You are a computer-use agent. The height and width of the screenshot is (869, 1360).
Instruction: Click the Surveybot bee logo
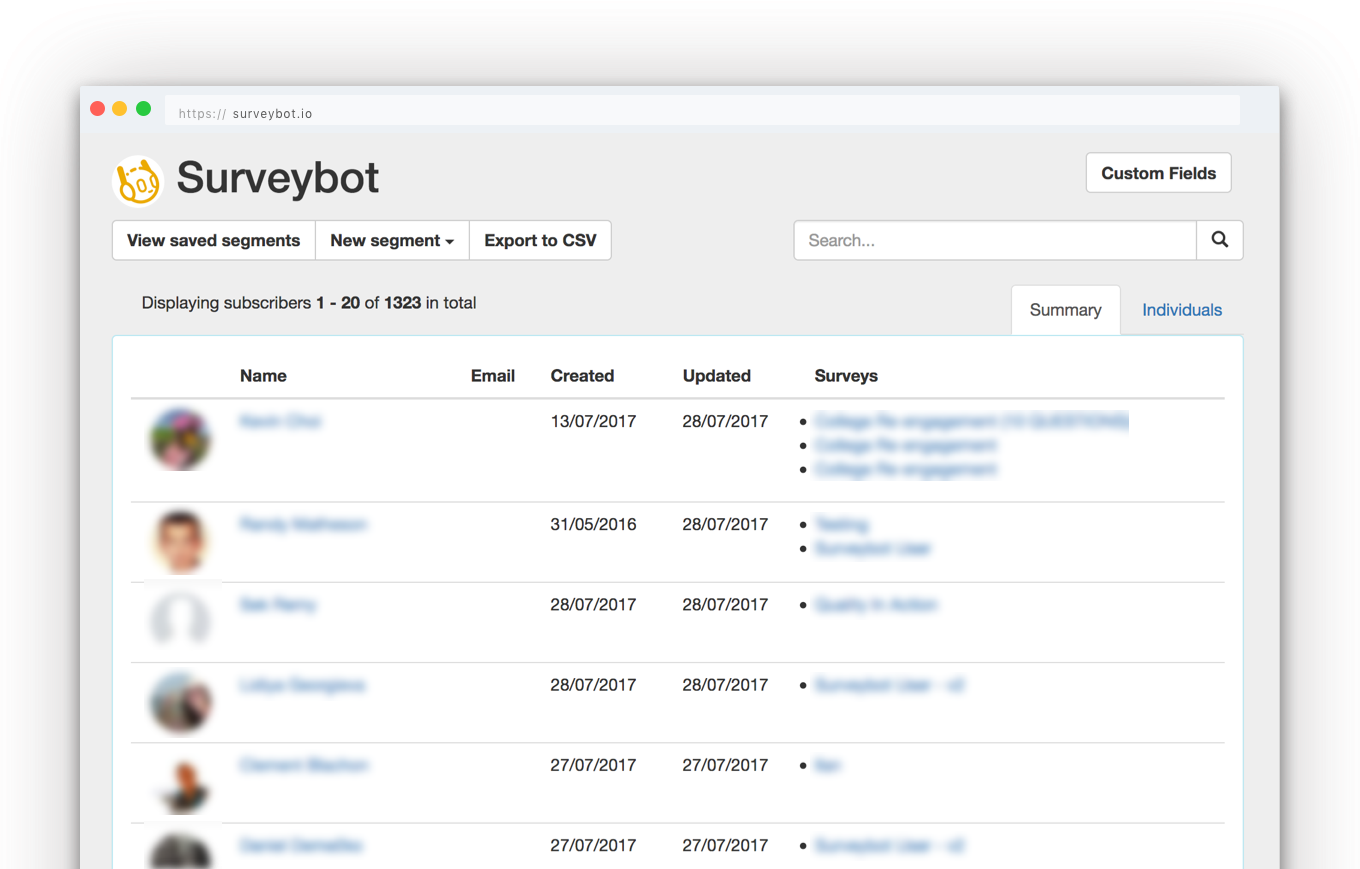click(x=138, y=177)
